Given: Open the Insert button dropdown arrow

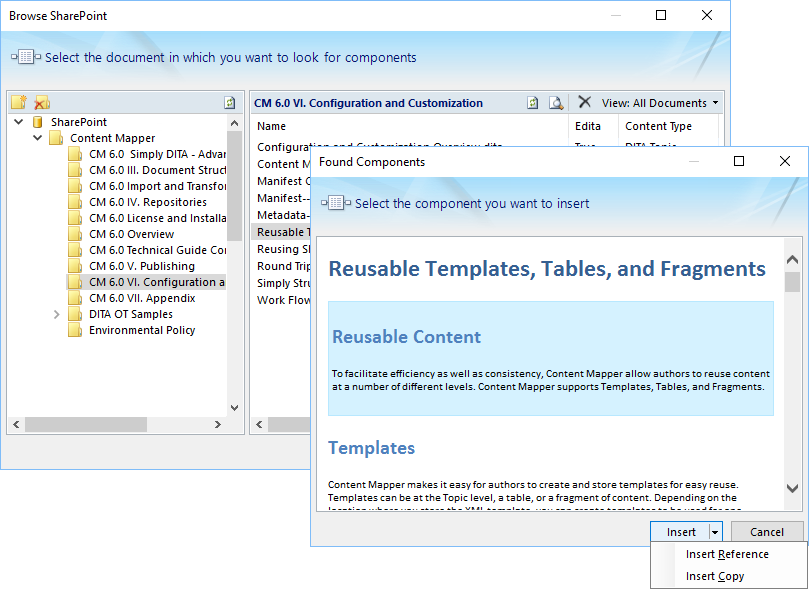Looking at the screenshot, I should click(715, 533).
